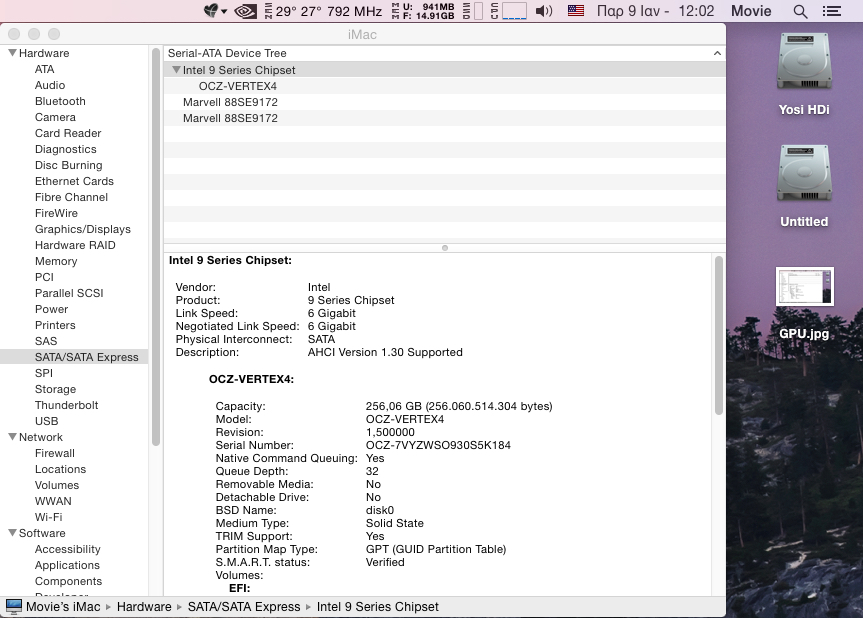Select Graphics/Displays in the sidebar
This screenshot has height=618, width=863.
point(83,229)
